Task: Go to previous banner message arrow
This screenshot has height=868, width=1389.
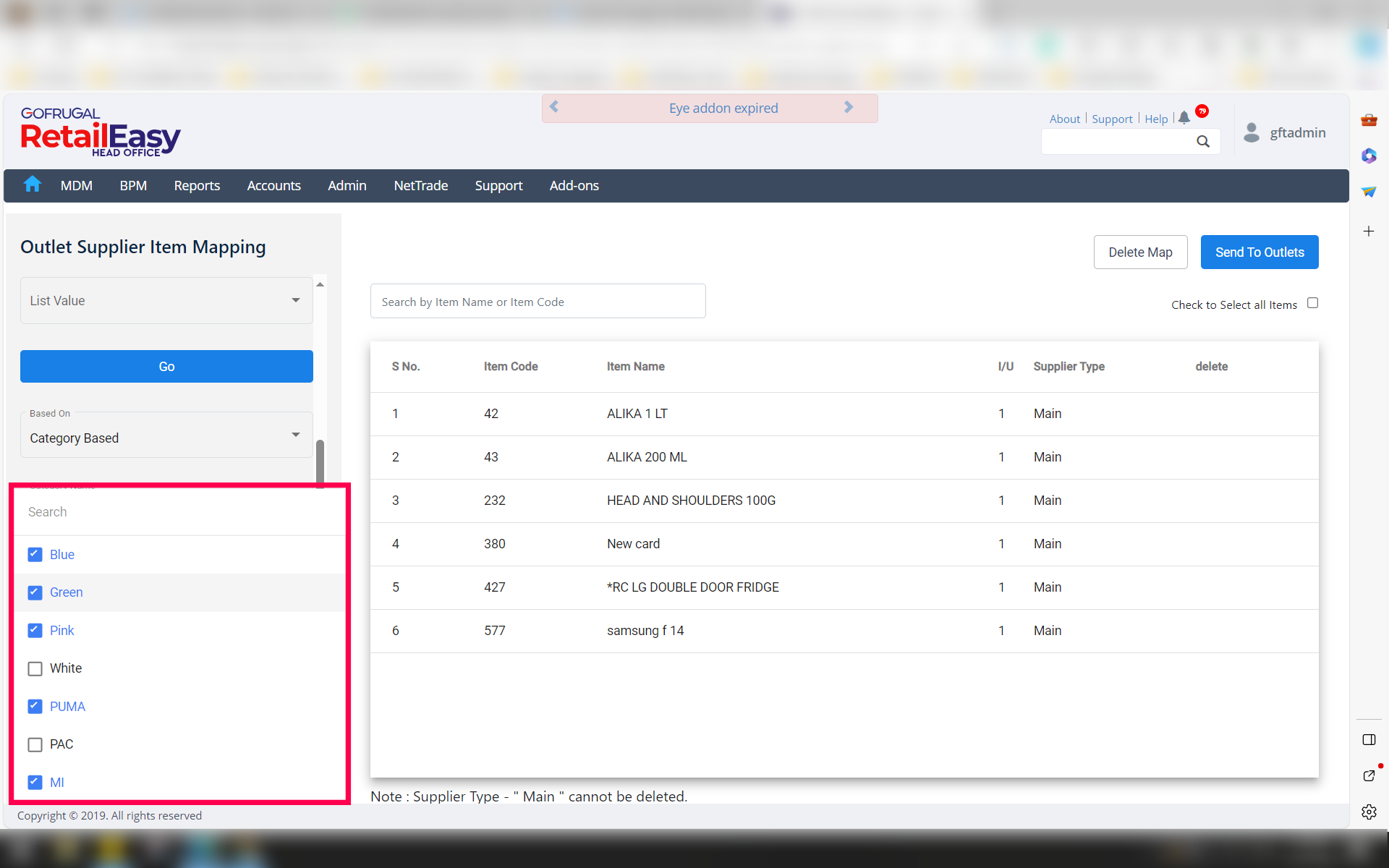Action: tap(554, 107)
